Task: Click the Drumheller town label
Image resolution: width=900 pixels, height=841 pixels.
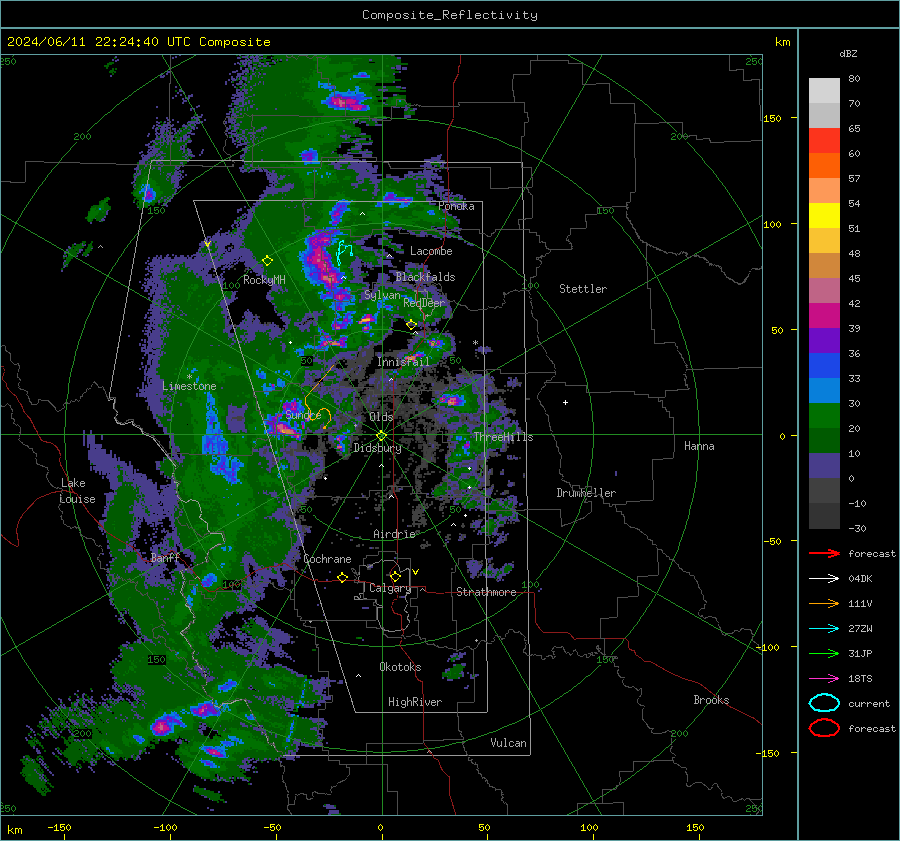Action: coord(586,493)
